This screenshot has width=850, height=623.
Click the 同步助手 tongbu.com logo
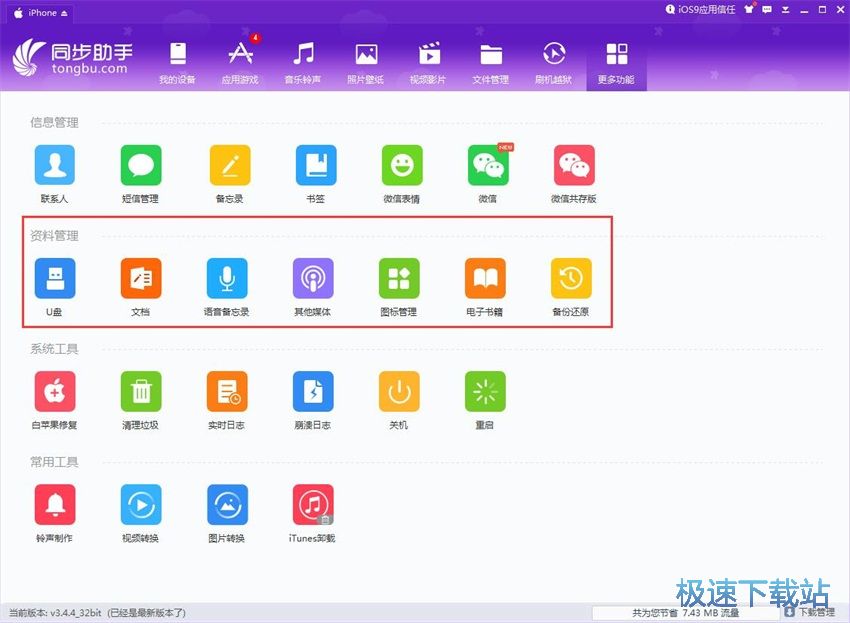73,58
